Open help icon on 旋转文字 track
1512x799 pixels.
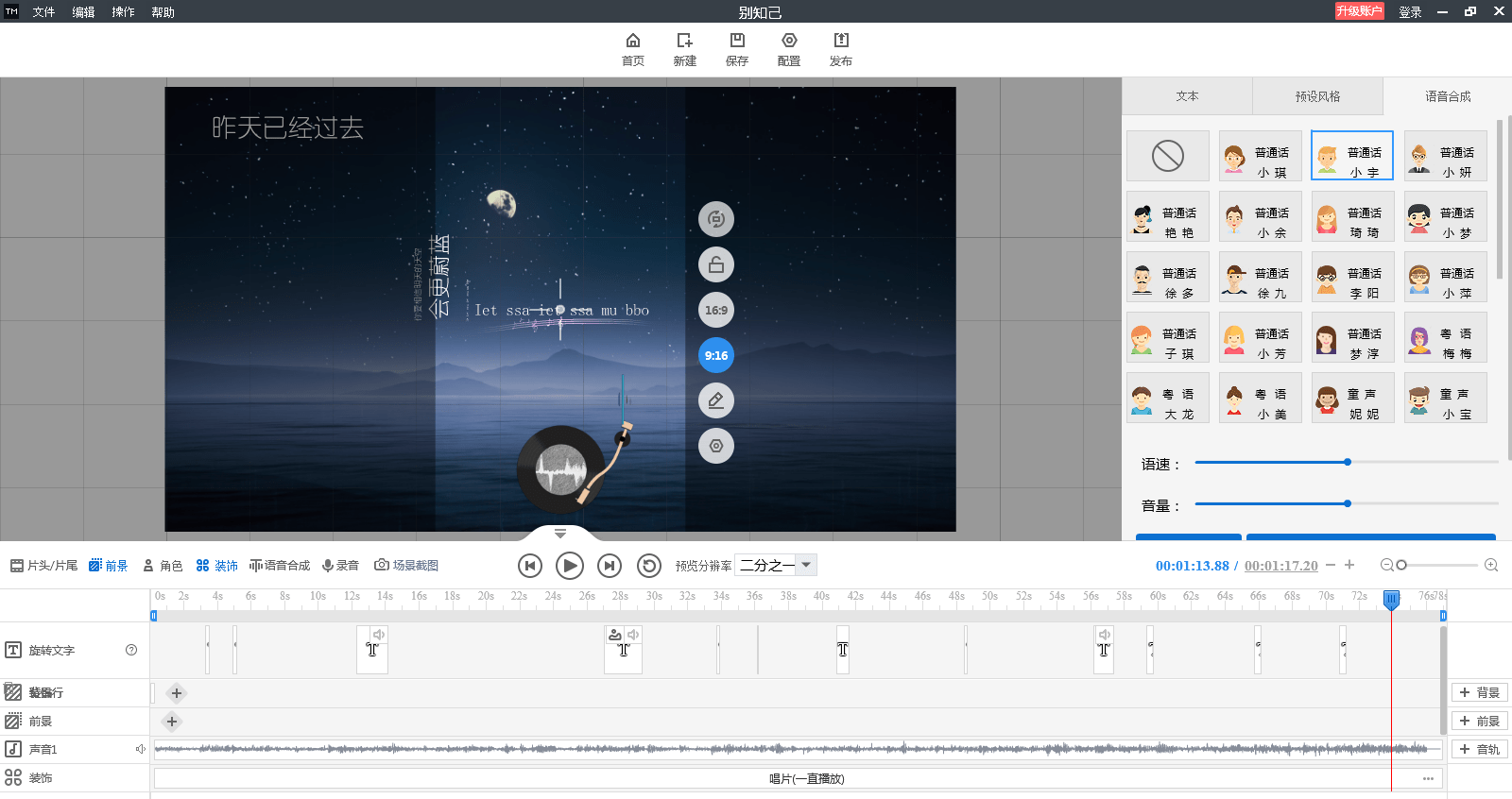(x=131, y=650)
